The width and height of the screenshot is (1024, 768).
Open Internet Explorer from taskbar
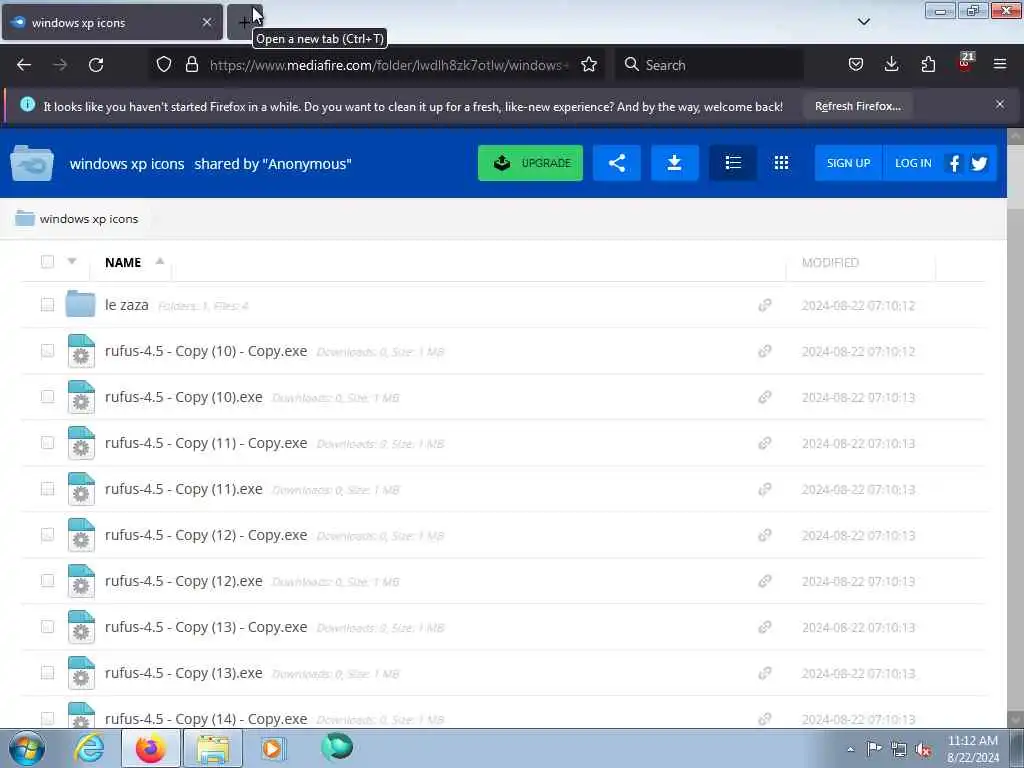89,748
